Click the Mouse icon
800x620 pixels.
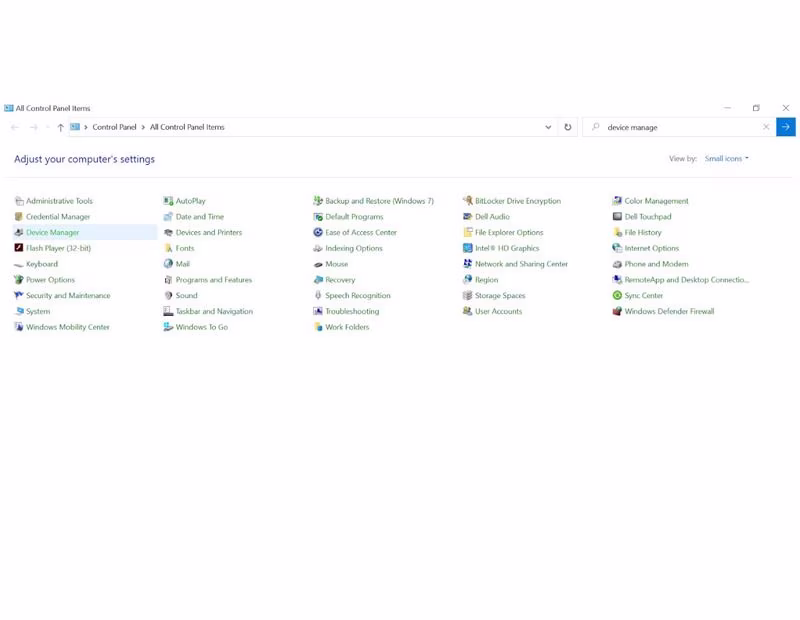318,264
